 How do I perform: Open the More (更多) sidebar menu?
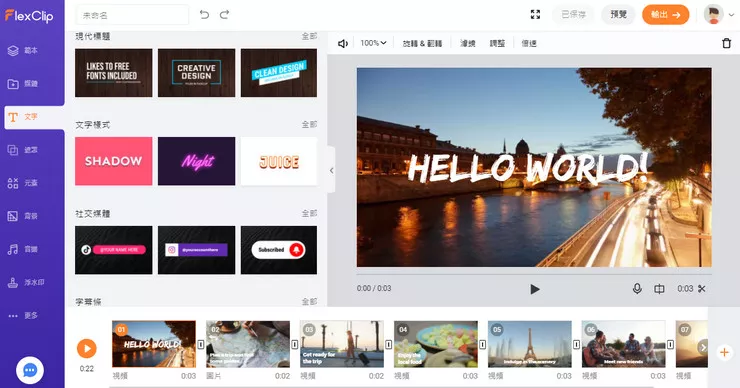[23, 315]
